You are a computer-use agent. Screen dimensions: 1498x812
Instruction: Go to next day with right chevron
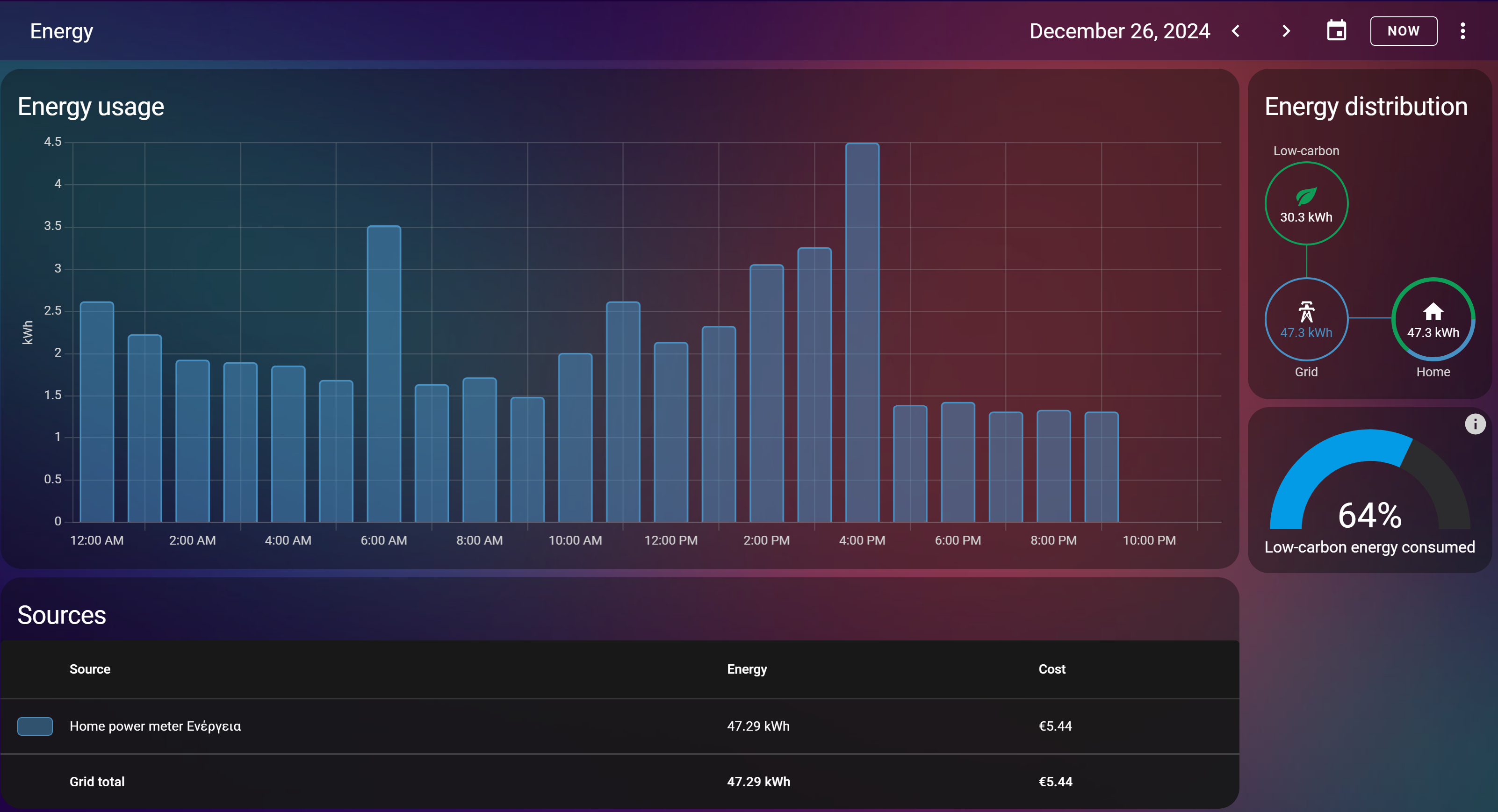pyautogui.click(x=1286, y=31)
